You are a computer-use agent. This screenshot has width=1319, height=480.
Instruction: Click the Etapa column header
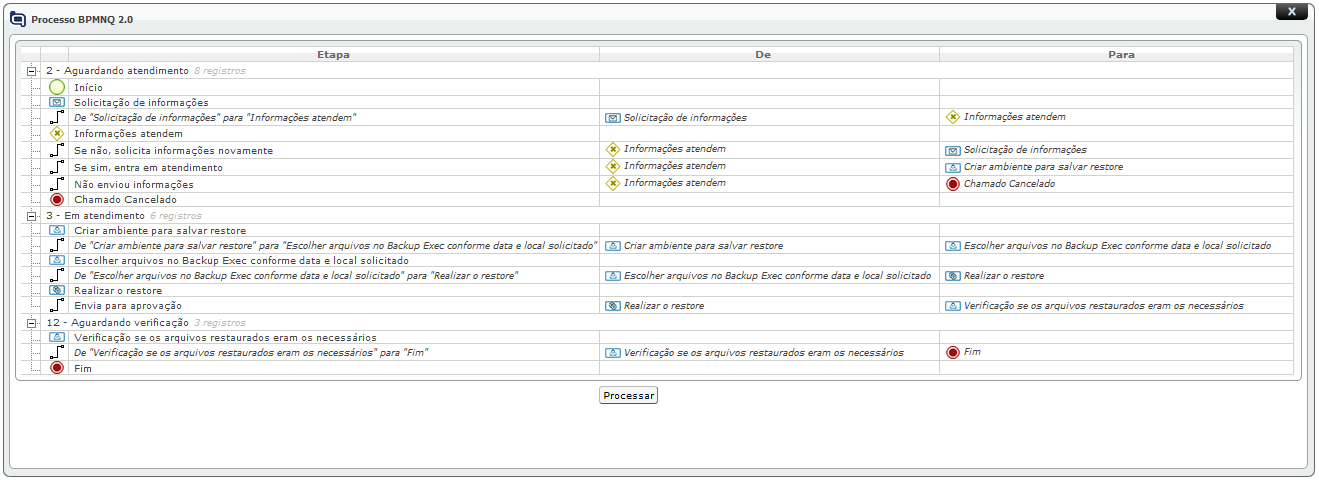(x=333, y=55)
